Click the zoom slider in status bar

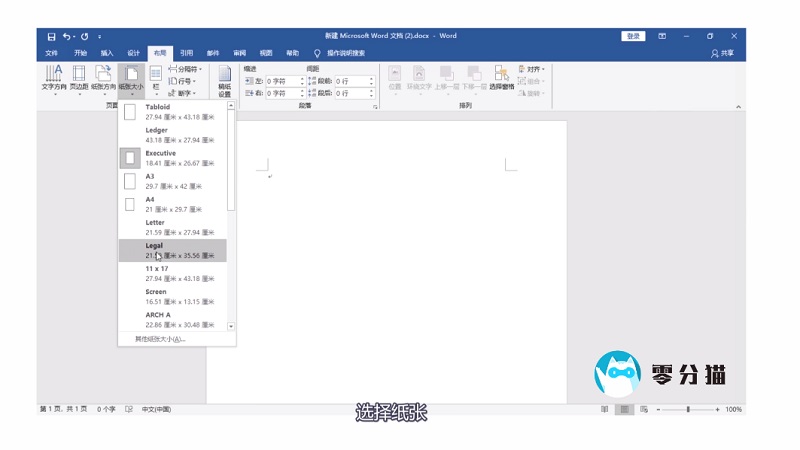(x=688, y=410)
